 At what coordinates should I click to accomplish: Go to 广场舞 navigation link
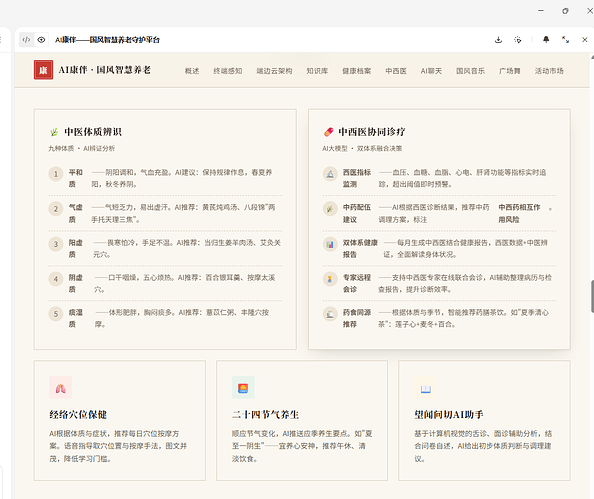coord(510,71)
